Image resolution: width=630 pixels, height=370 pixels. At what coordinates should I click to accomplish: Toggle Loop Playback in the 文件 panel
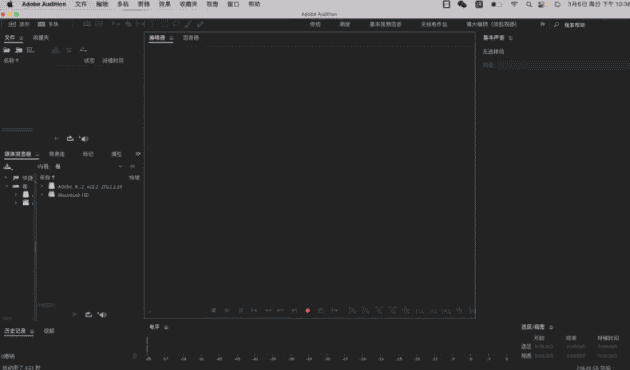(x=70, y=139)
